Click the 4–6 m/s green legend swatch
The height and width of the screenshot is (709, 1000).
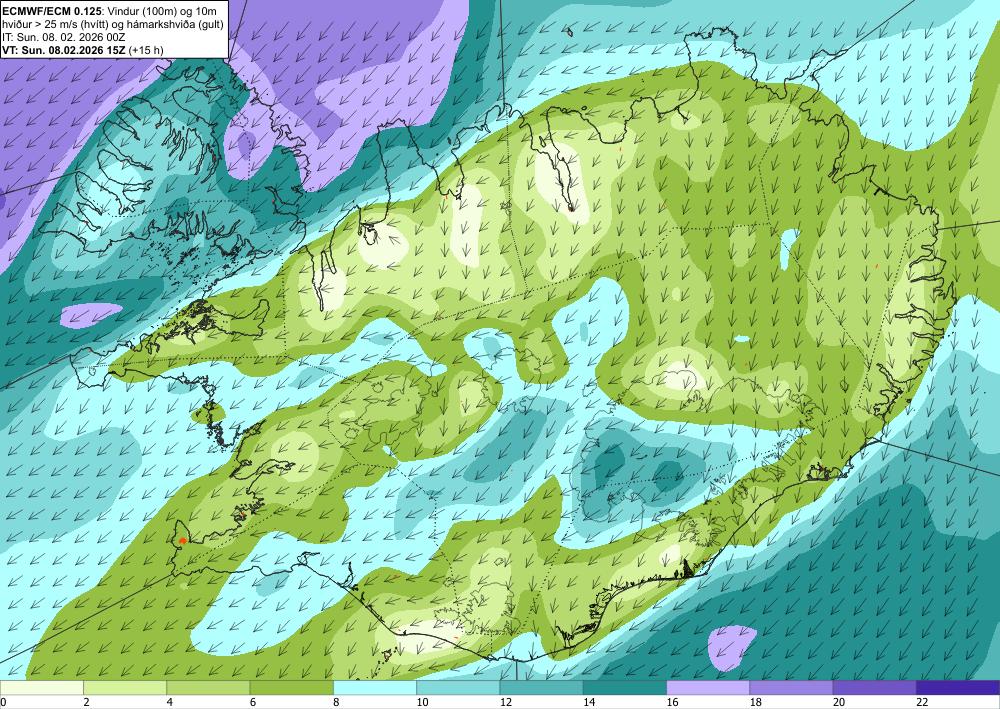tap(208, 687)
